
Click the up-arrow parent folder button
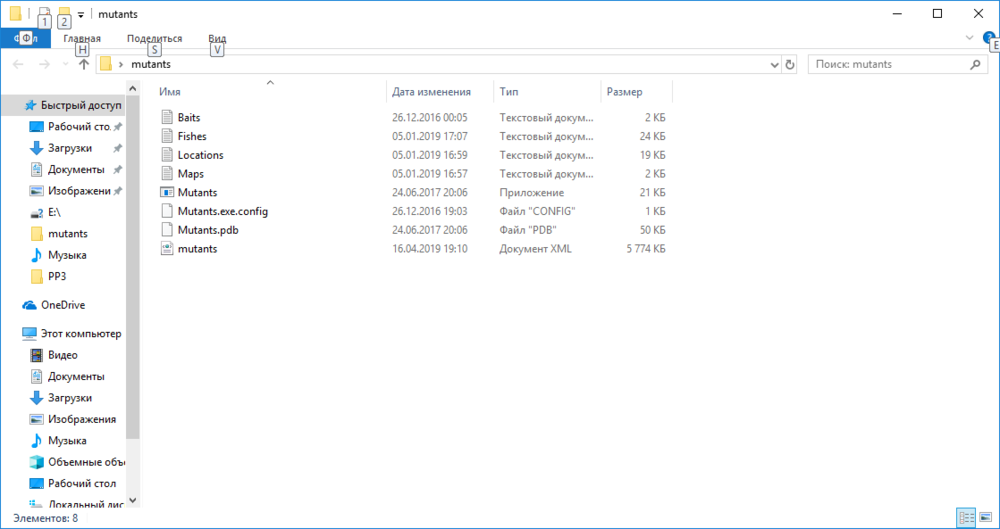(84, 64)
